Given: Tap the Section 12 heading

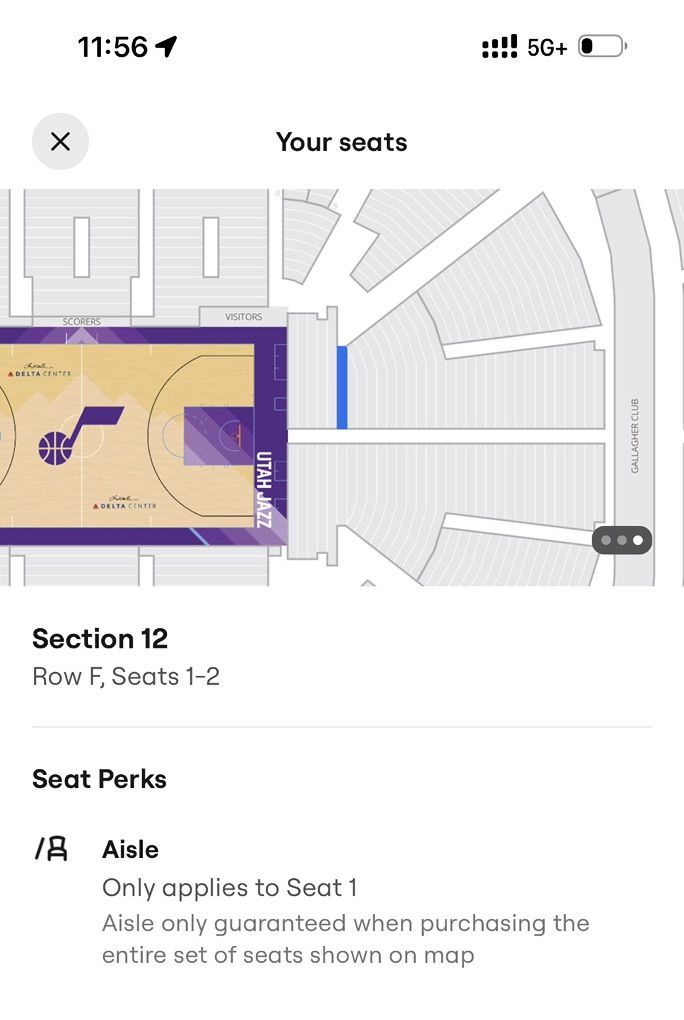Looking at the screenshot, I should coord(100,639).
